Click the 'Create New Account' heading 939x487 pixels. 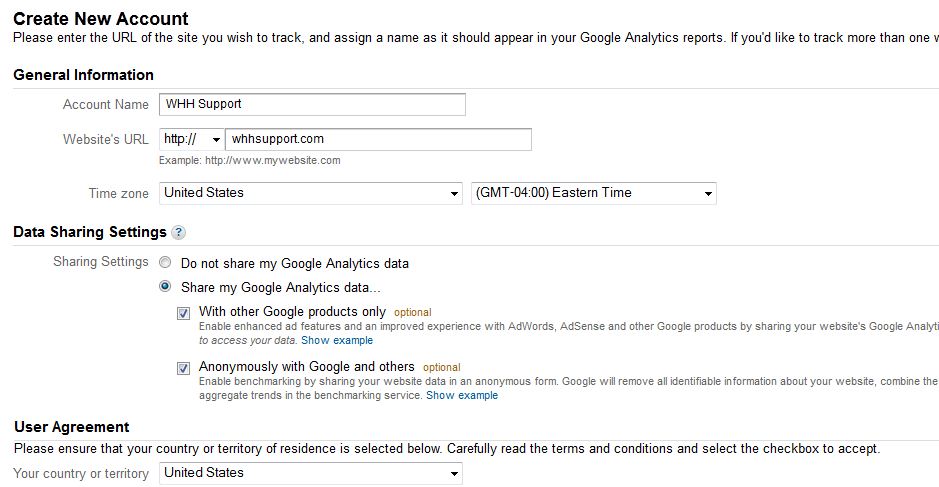point(101,18)
